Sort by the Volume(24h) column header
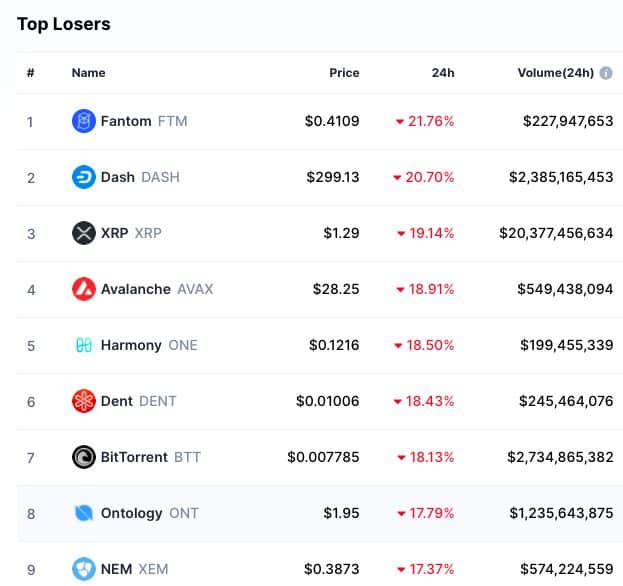The image size is (623, 586). [555, 73]
